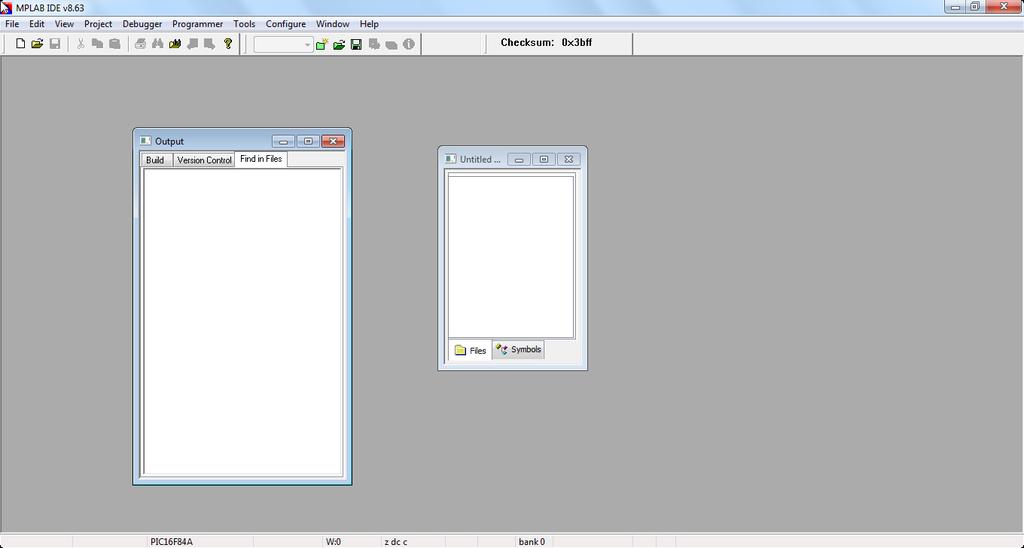1024x548 pixels.
Task: Minimize the Untitled project window
Action: (519, 159)
